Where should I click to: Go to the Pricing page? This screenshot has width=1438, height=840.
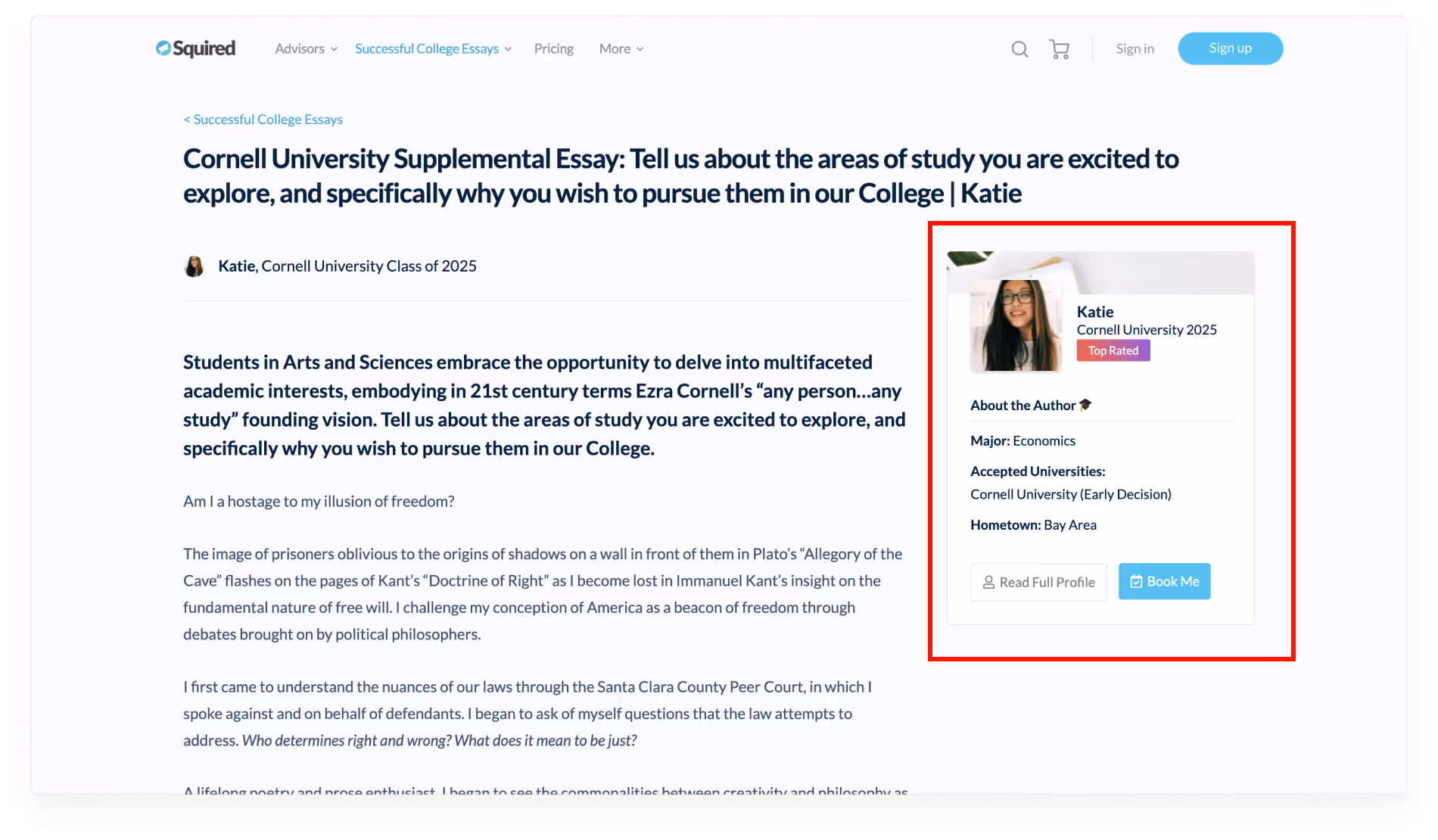click(554, 48)
